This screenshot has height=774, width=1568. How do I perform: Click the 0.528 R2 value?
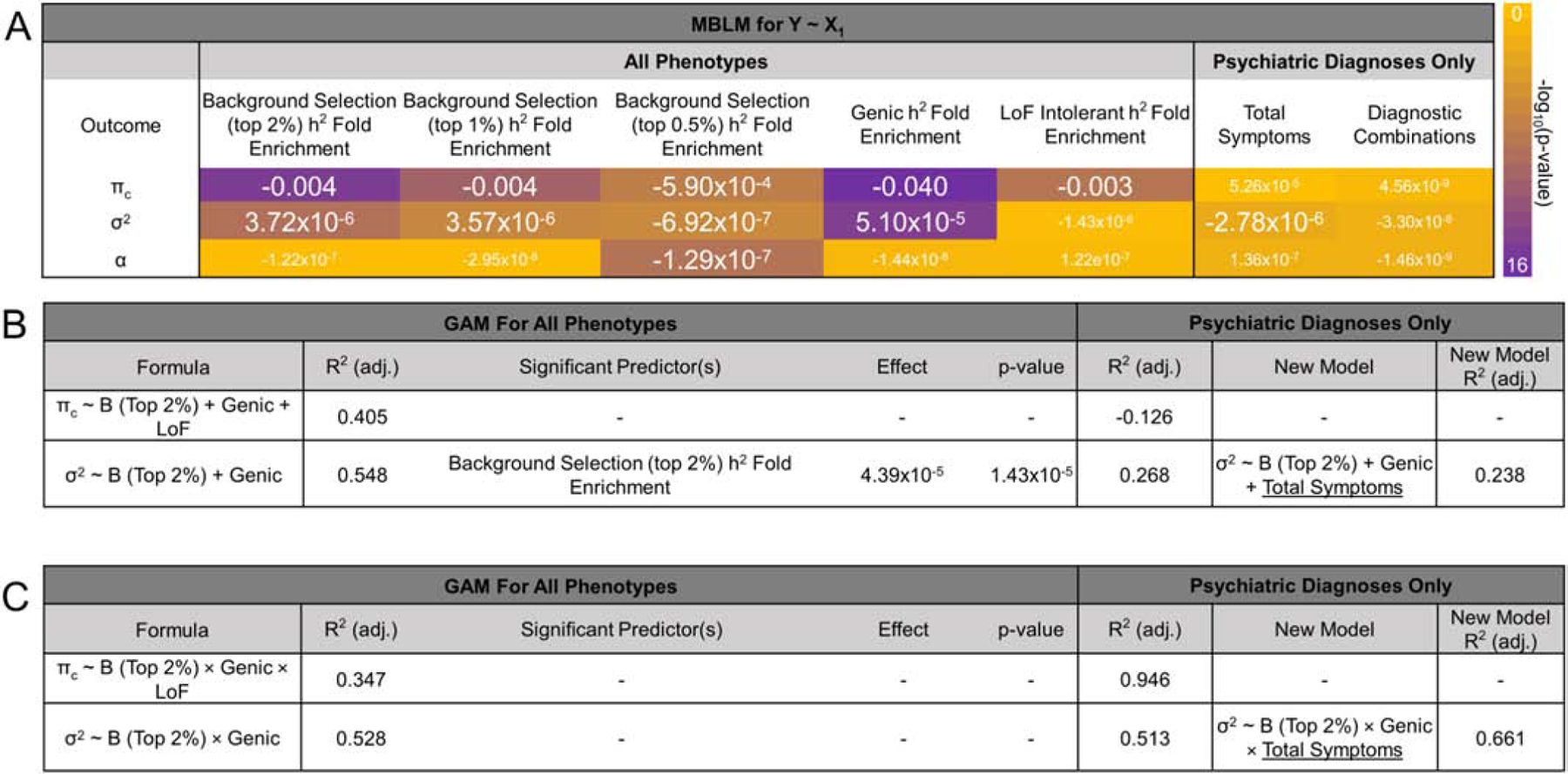pos(361,738)
